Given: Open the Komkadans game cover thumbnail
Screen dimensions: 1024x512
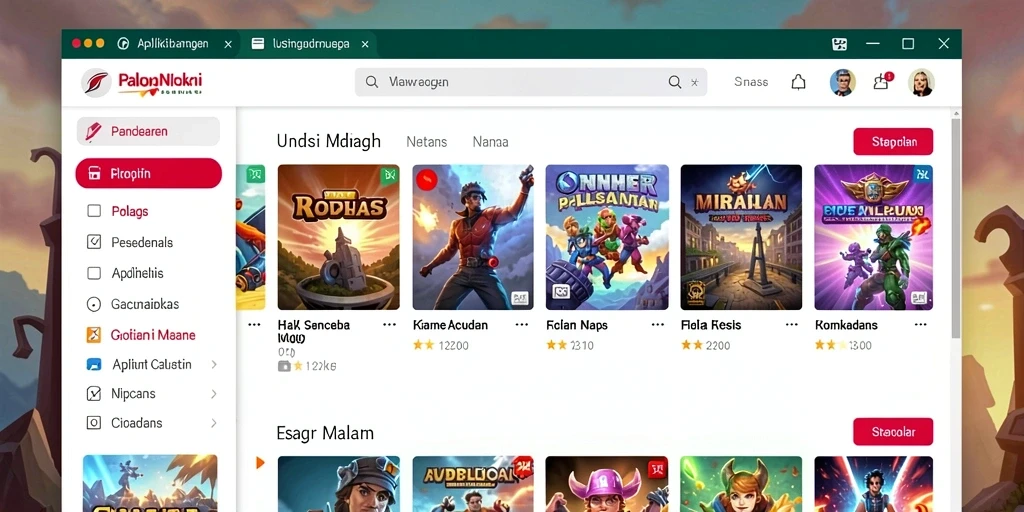Looking at the screenshot, I should (873, 237).
